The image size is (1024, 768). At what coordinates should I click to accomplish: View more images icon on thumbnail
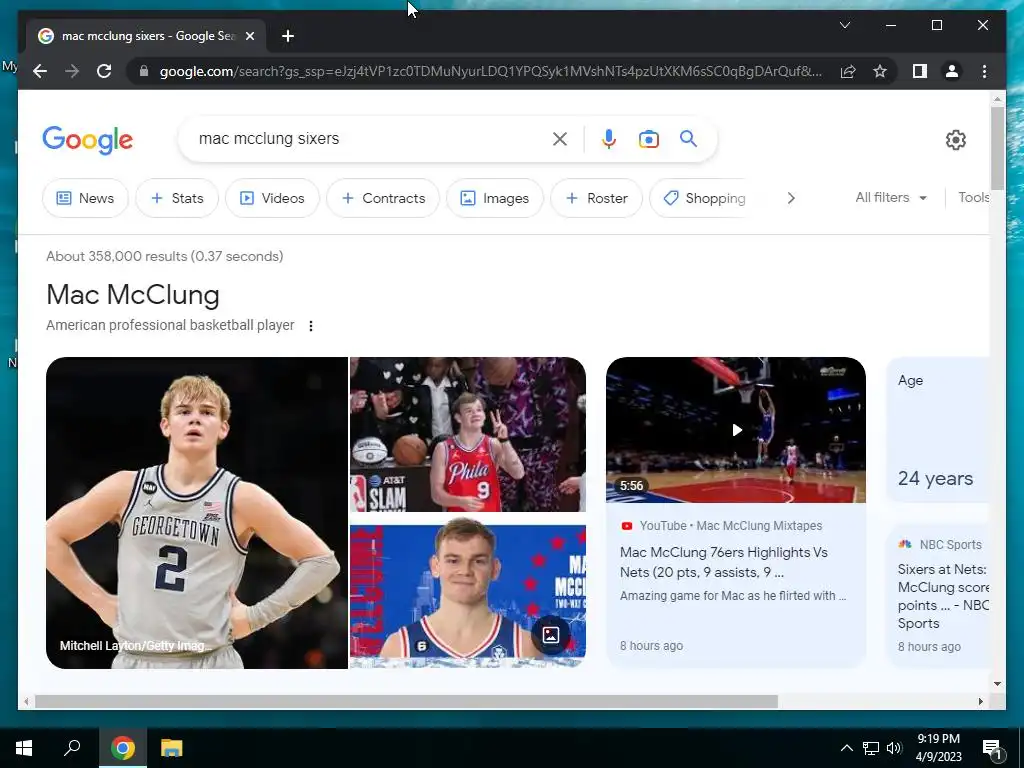pos(551,634)
